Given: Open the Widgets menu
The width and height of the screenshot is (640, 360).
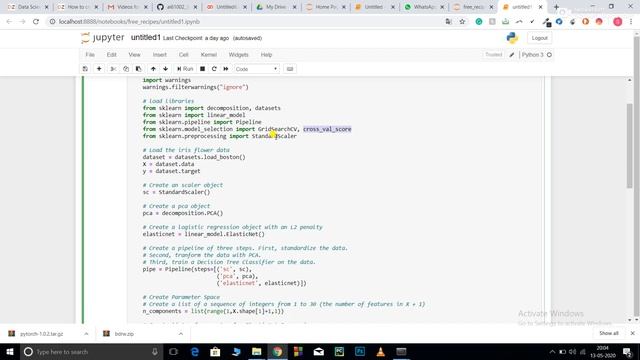Looking at the screenshot, I should (x=238, y=55).
